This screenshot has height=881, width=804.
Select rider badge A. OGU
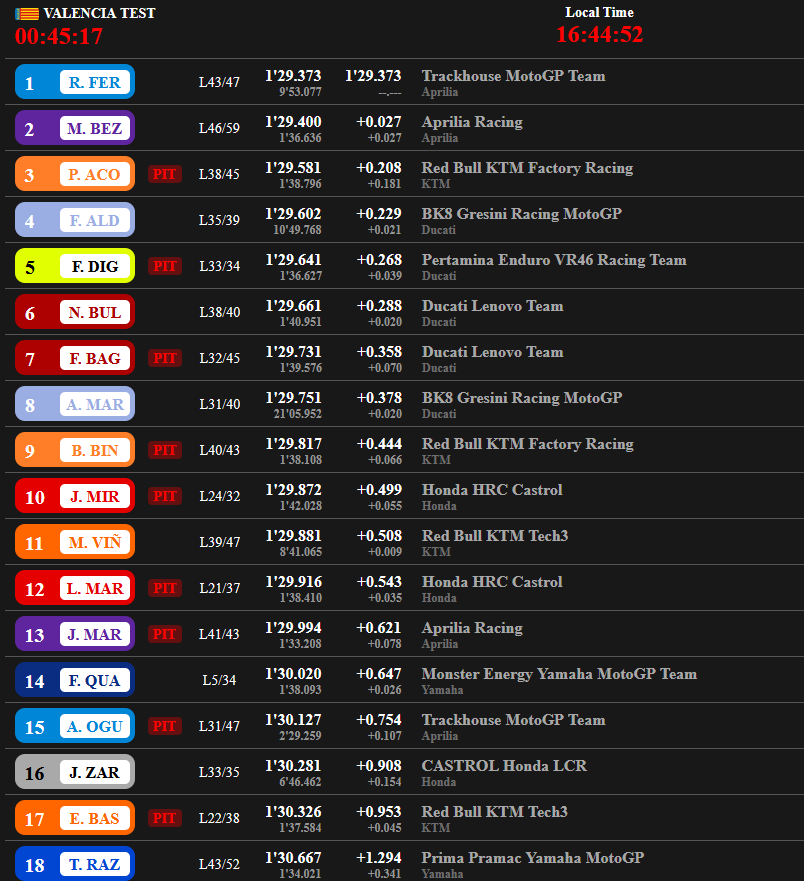click(75, 726)
